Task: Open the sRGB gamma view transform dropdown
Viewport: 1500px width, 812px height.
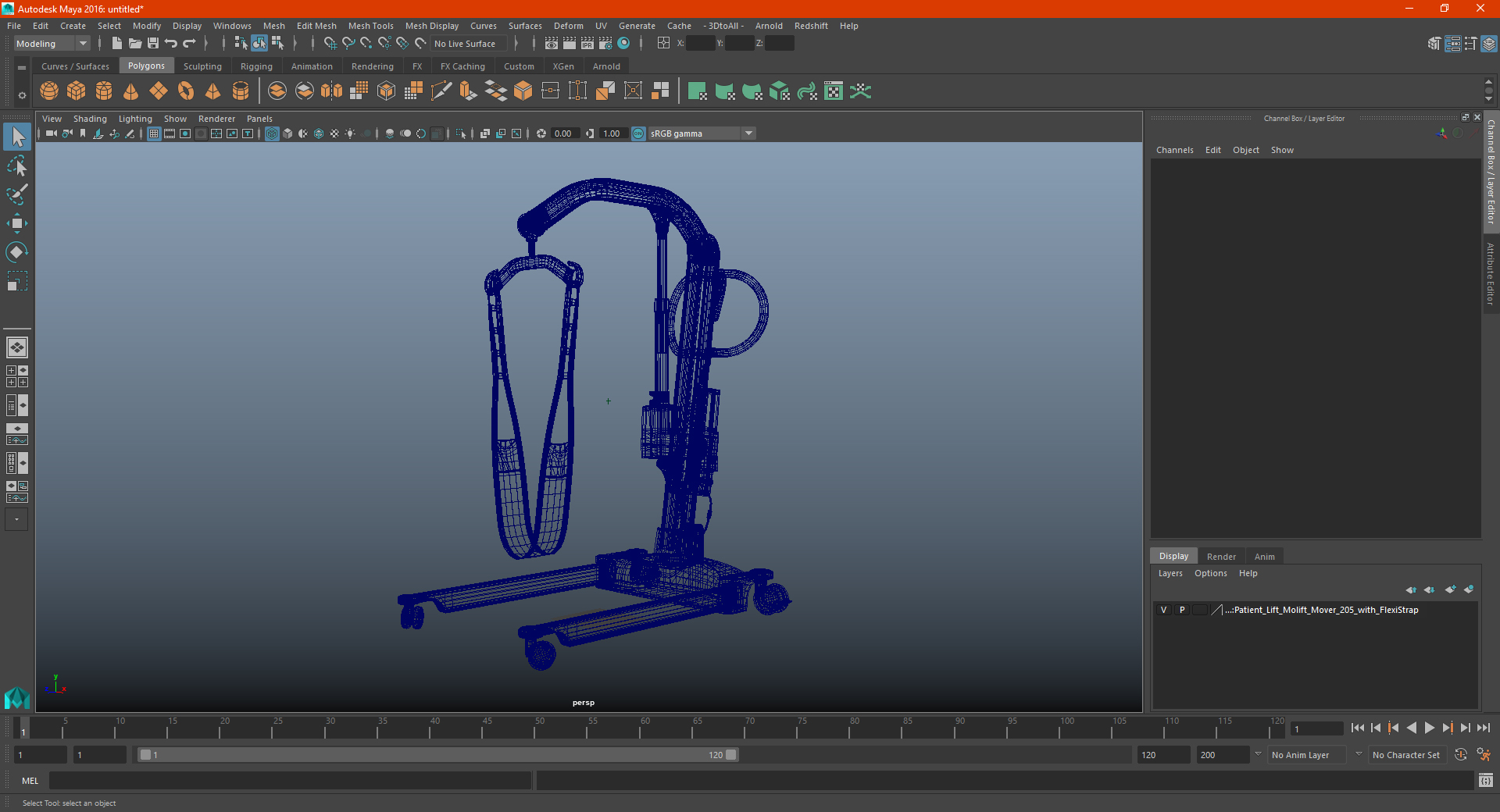Action: tap(702, 134)
